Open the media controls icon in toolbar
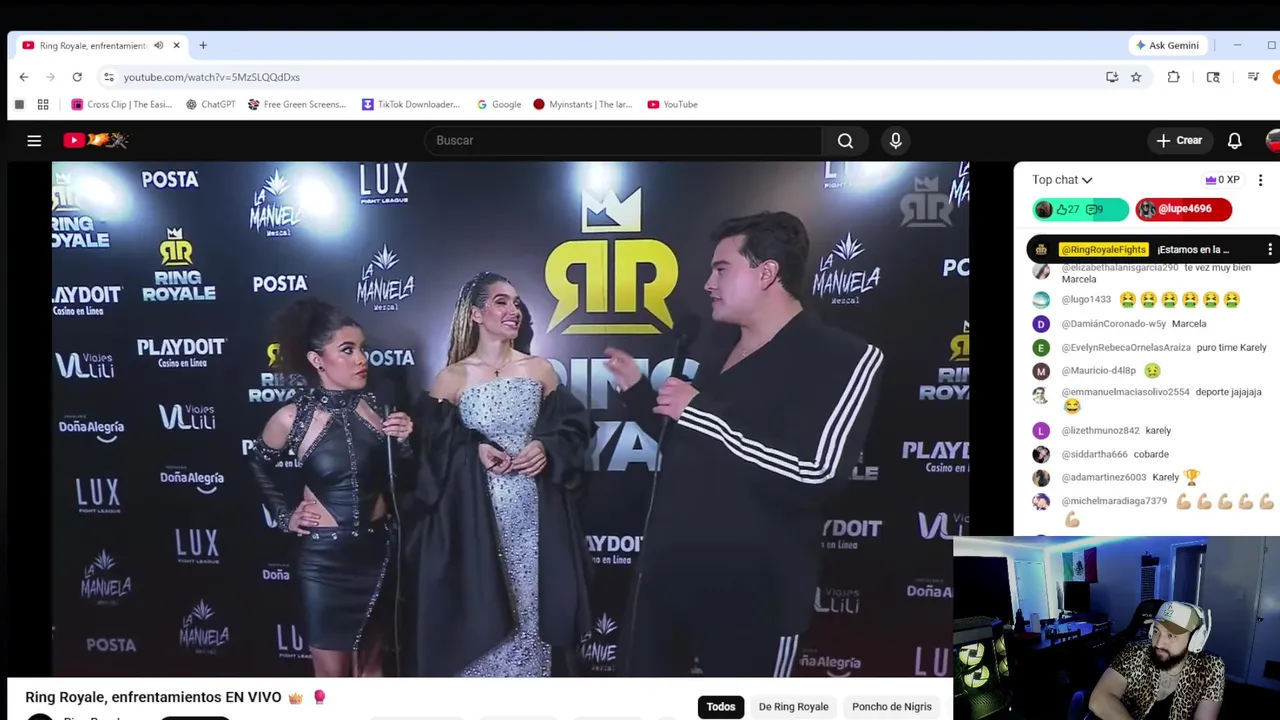1280x720 pixels. point(1253,77)
